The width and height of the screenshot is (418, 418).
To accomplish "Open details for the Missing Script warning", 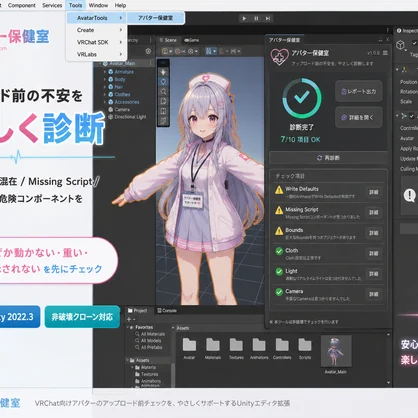I will pyautogui.click(x=374, y=213).
